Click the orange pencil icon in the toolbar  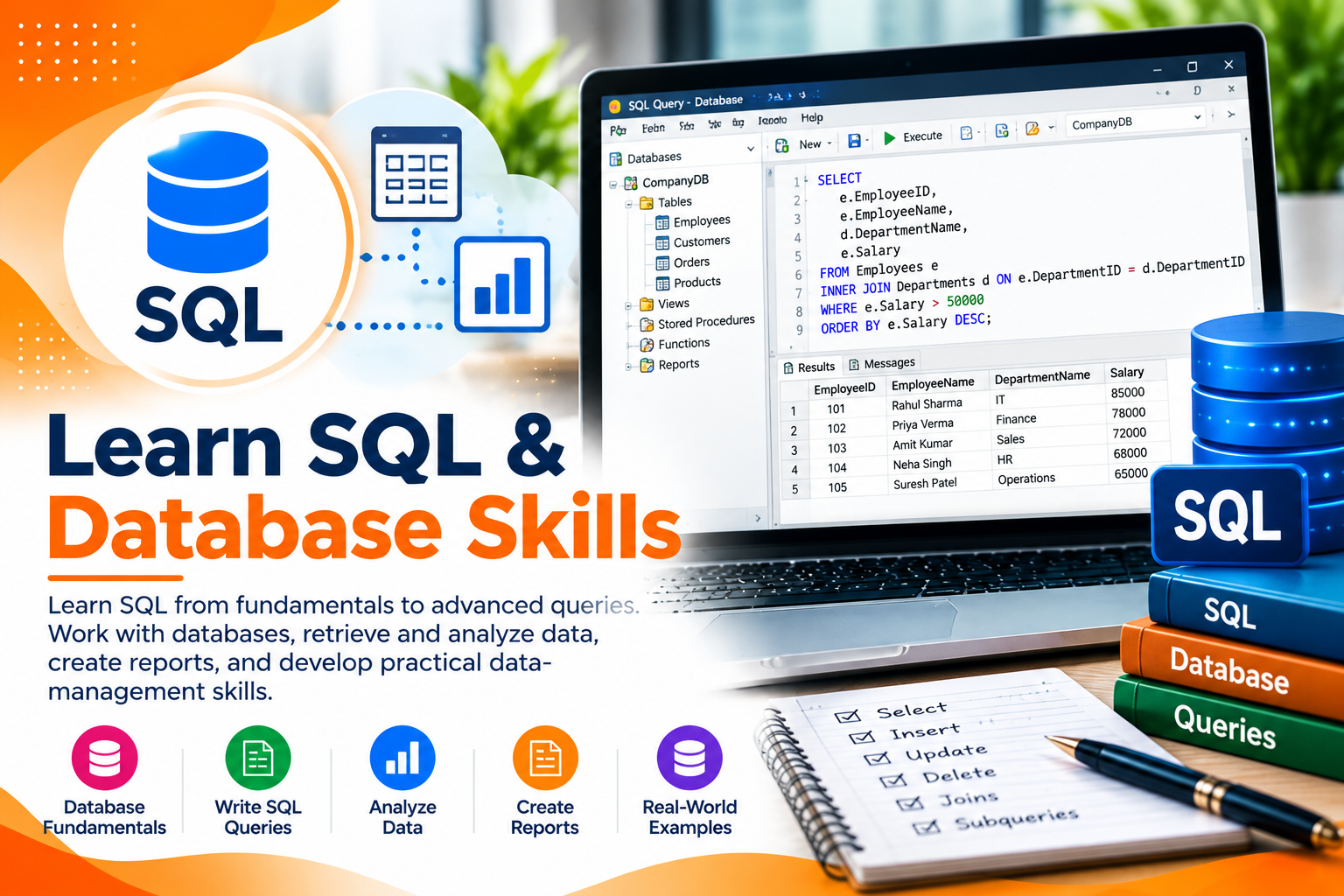pyautogui.click(x=1032, y=129)
